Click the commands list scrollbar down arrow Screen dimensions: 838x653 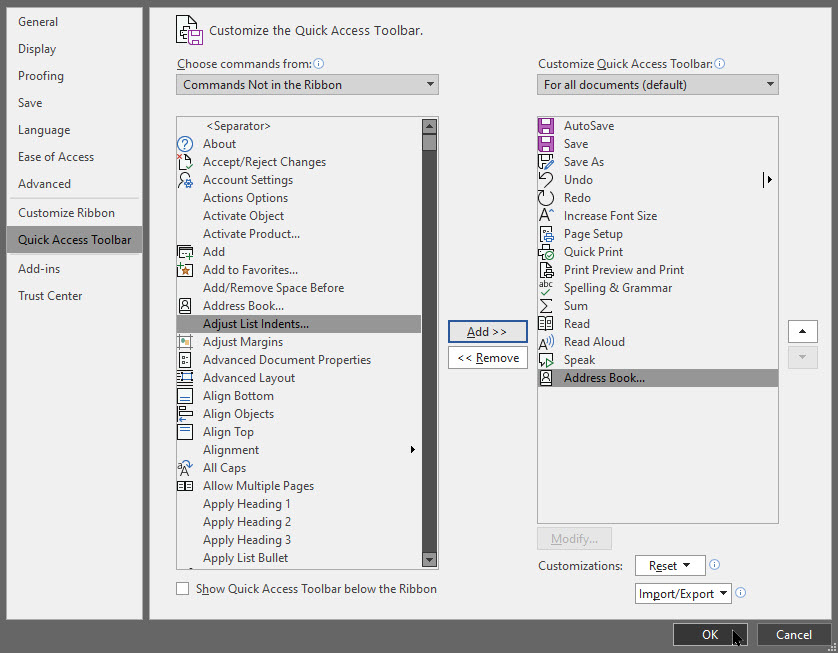pos(429,560)
